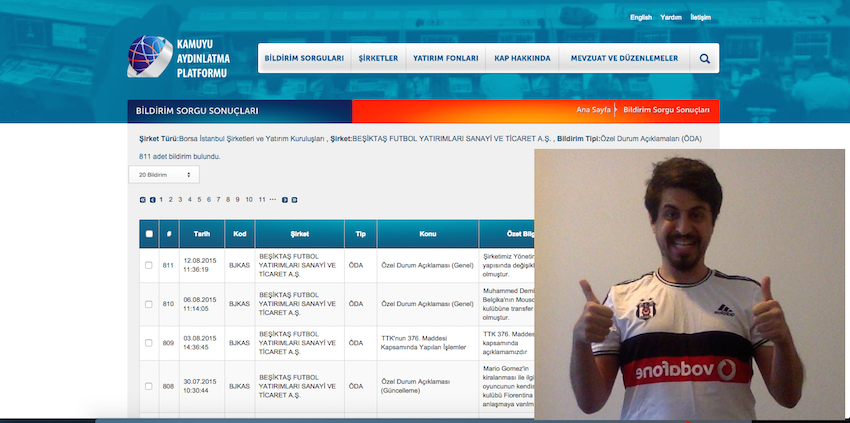
Task: Go to results page 8
Action: (228, 200)
